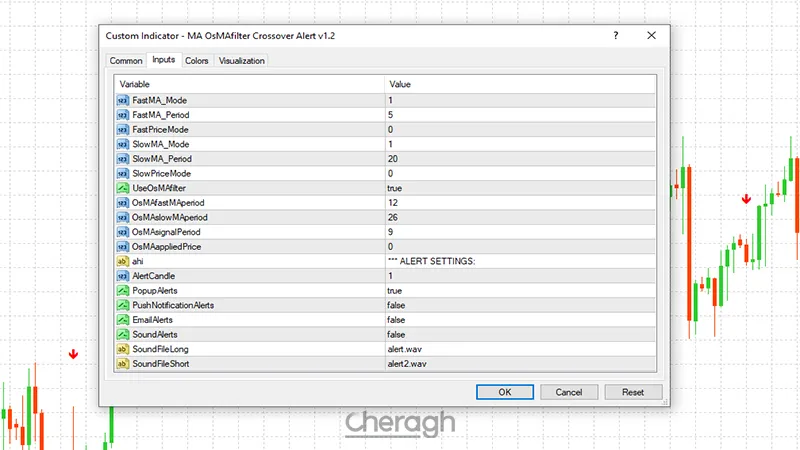Switch to the Visualization tab
The width and height of the screenshot is (800, 450).
242,61
